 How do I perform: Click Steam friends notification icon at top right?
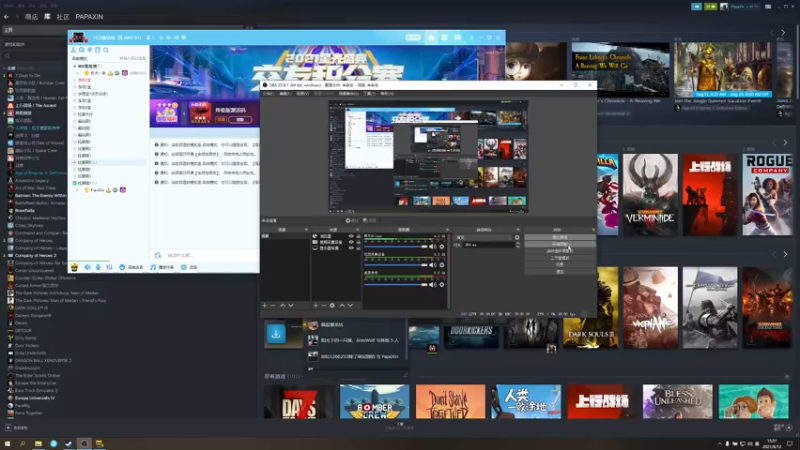710,7
